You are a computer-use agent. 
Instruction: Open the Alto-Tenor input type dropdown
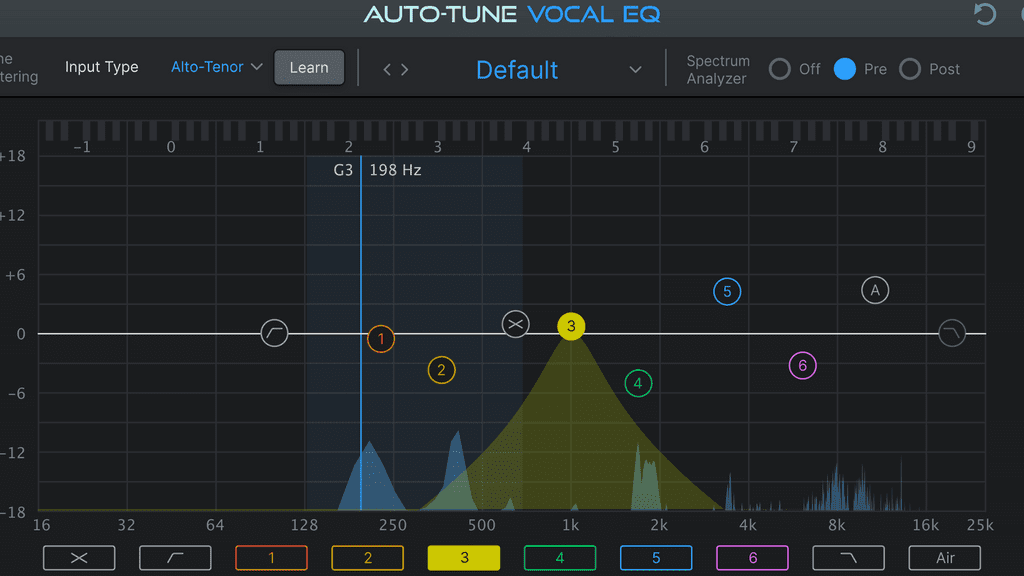tap(216, 67)
